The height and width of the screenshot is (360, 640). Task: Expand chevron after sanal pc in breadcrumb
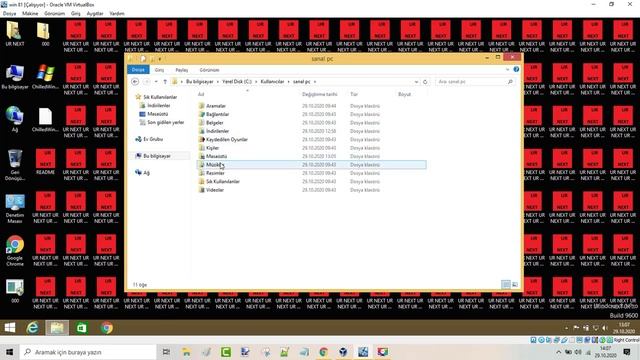click(315, 82)
